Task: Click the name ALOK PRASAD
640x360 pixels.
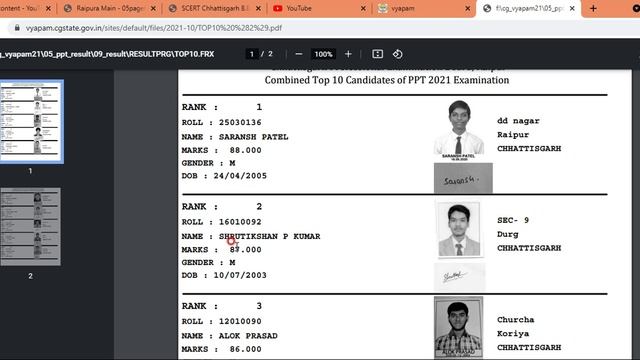Action: tap(248, 336)
